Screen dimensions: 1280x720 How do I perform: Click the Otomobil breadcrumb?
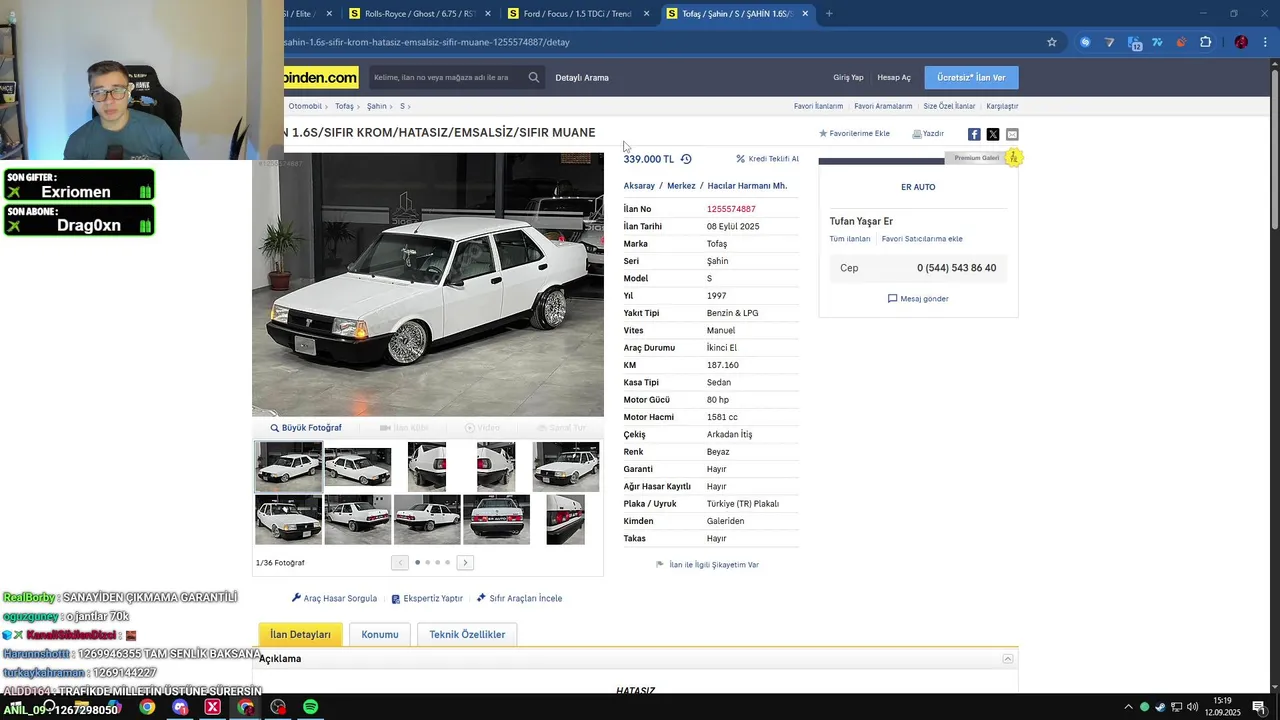[305, 106]
